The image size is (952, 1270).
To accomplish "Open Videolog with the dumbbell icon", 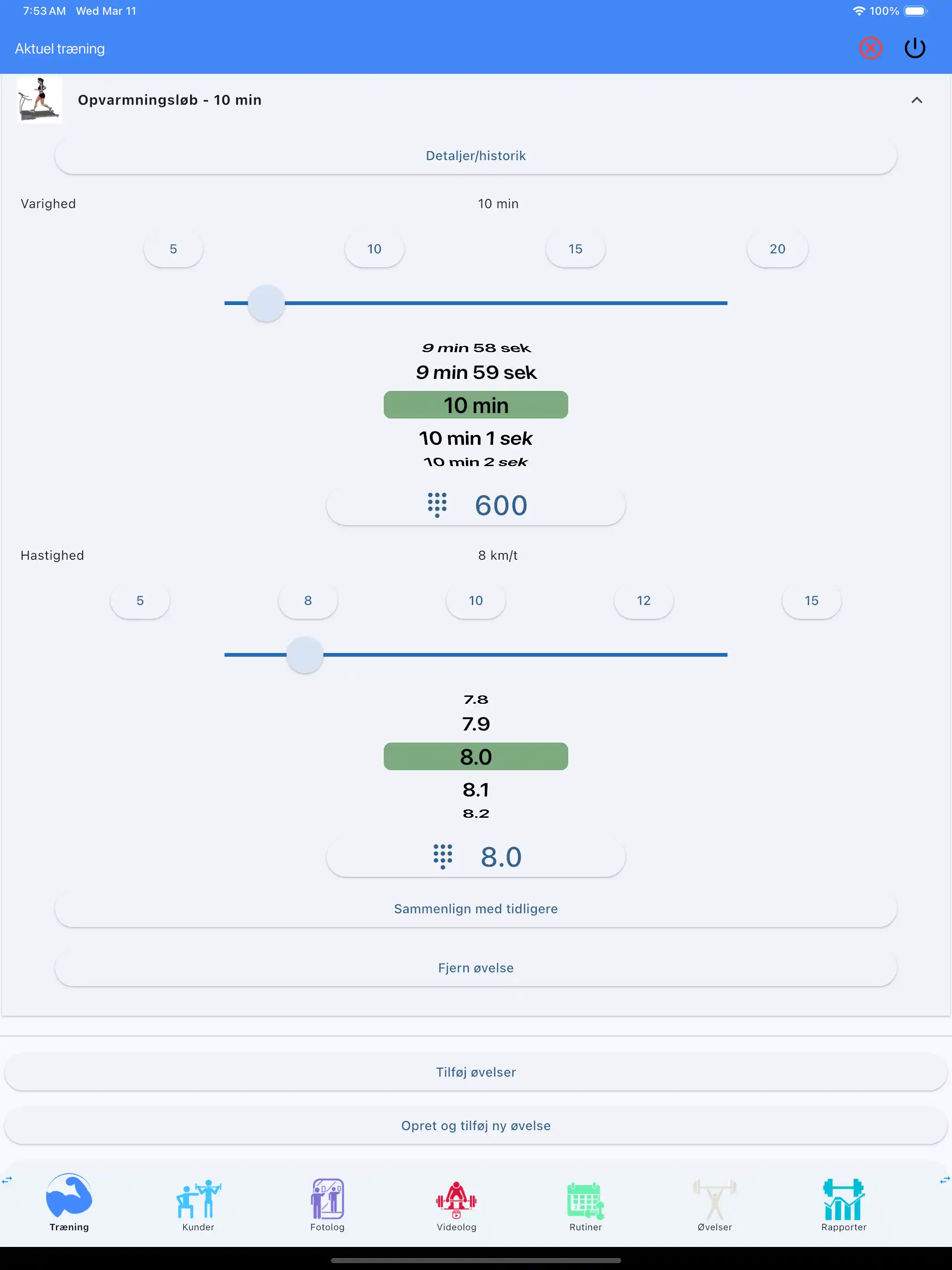I will [456, 1200].
